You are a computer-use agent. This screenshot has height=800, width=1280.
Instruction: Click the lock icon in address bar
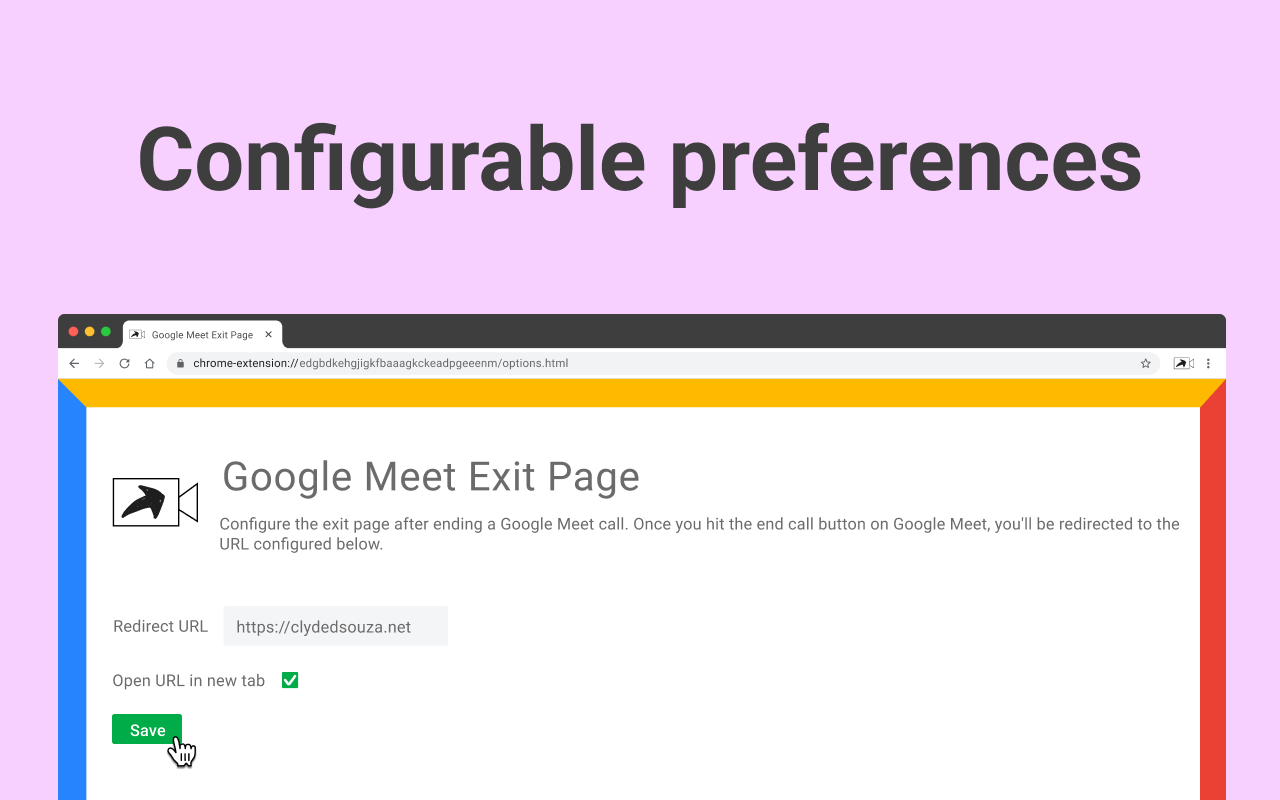coord(181,364)
